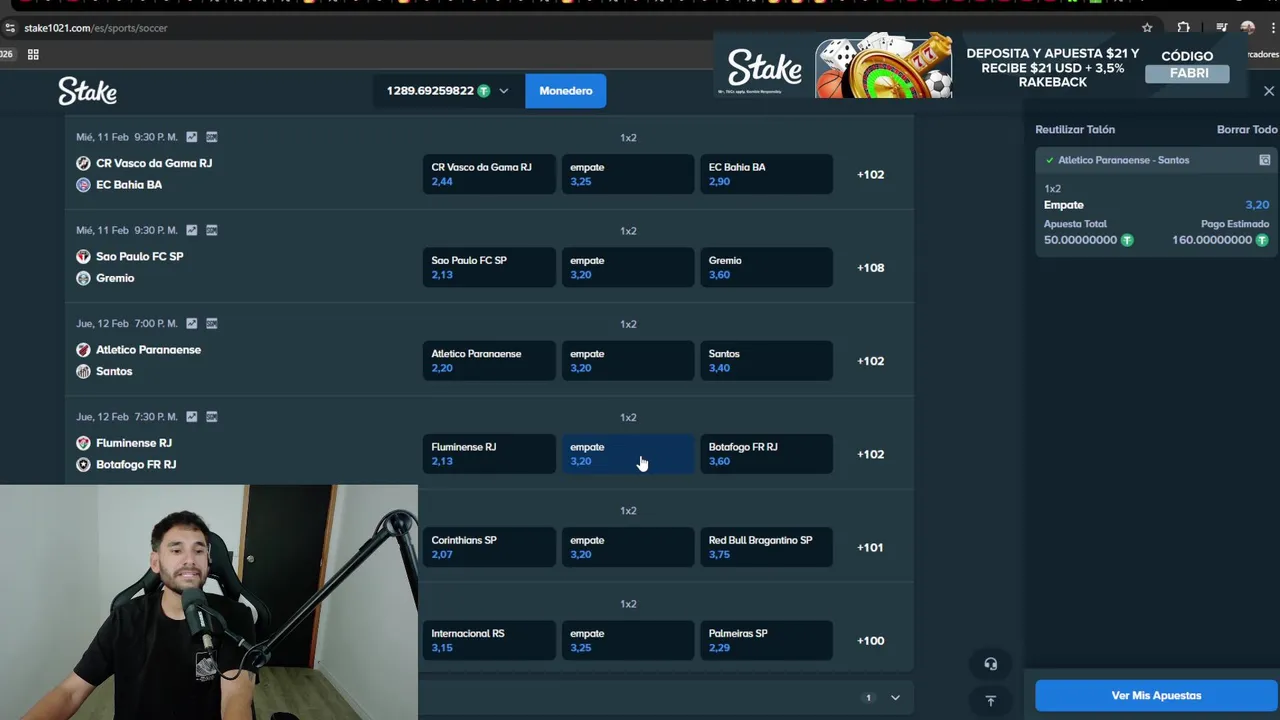Open Fluminense RJ match link
Image resolution: width=1280 pixels, height=720 pixels.
[x=134, y=443]
